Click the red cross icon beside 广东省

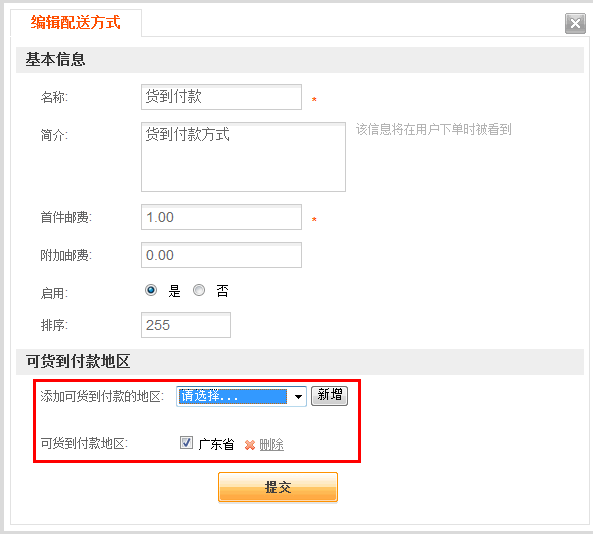tap(250, 445)
